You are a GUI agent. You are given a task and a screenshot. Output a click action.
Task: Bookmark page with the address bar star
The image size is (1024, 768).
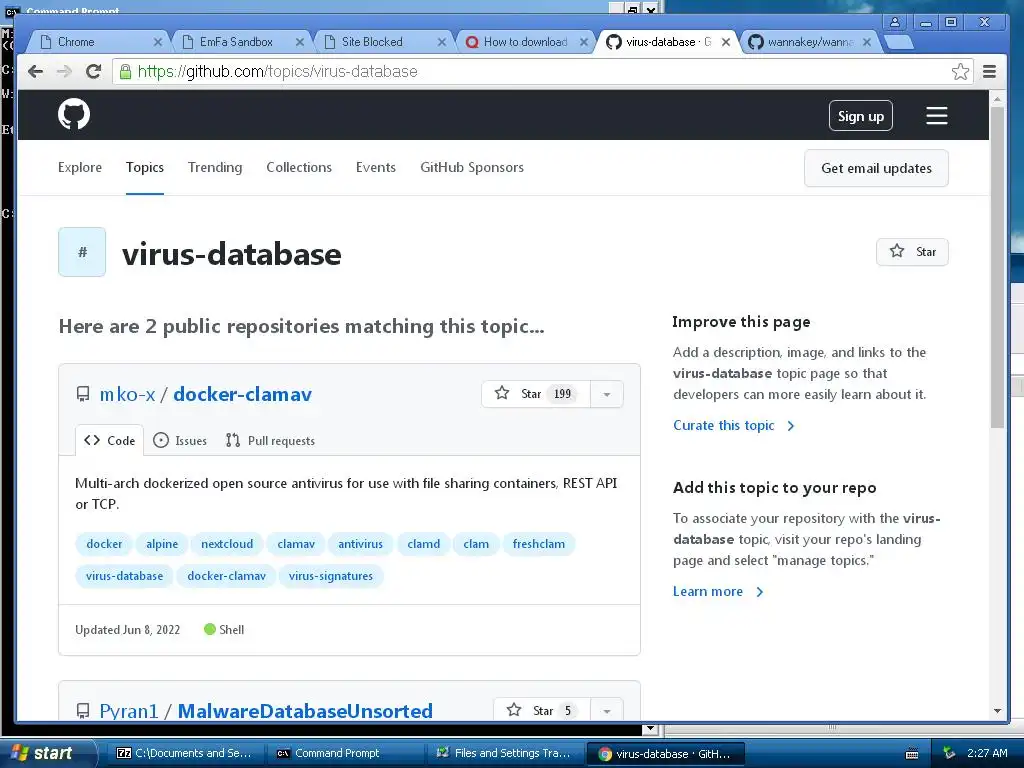[x=960, y=71]
